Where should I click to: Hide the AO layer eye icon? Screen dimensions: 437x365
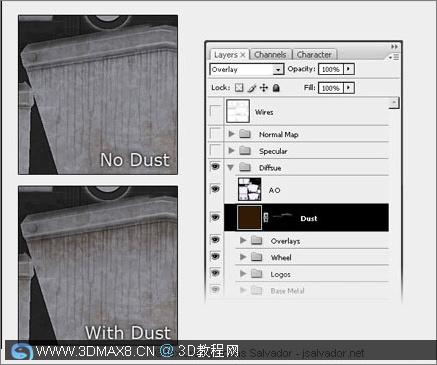(215, 189)
